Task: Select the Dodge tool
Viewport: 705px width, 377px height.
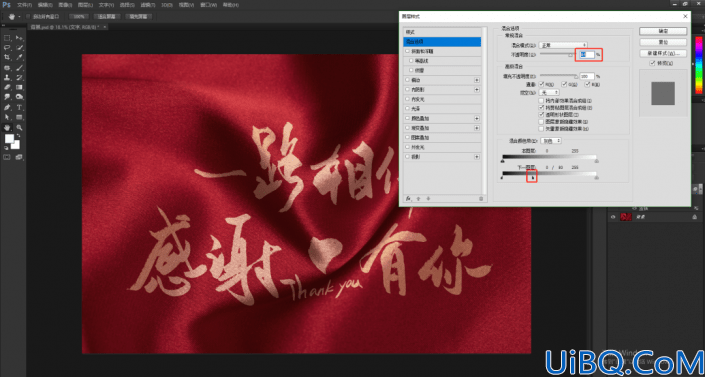Action: pyautogui.click(x=19, y=97)
